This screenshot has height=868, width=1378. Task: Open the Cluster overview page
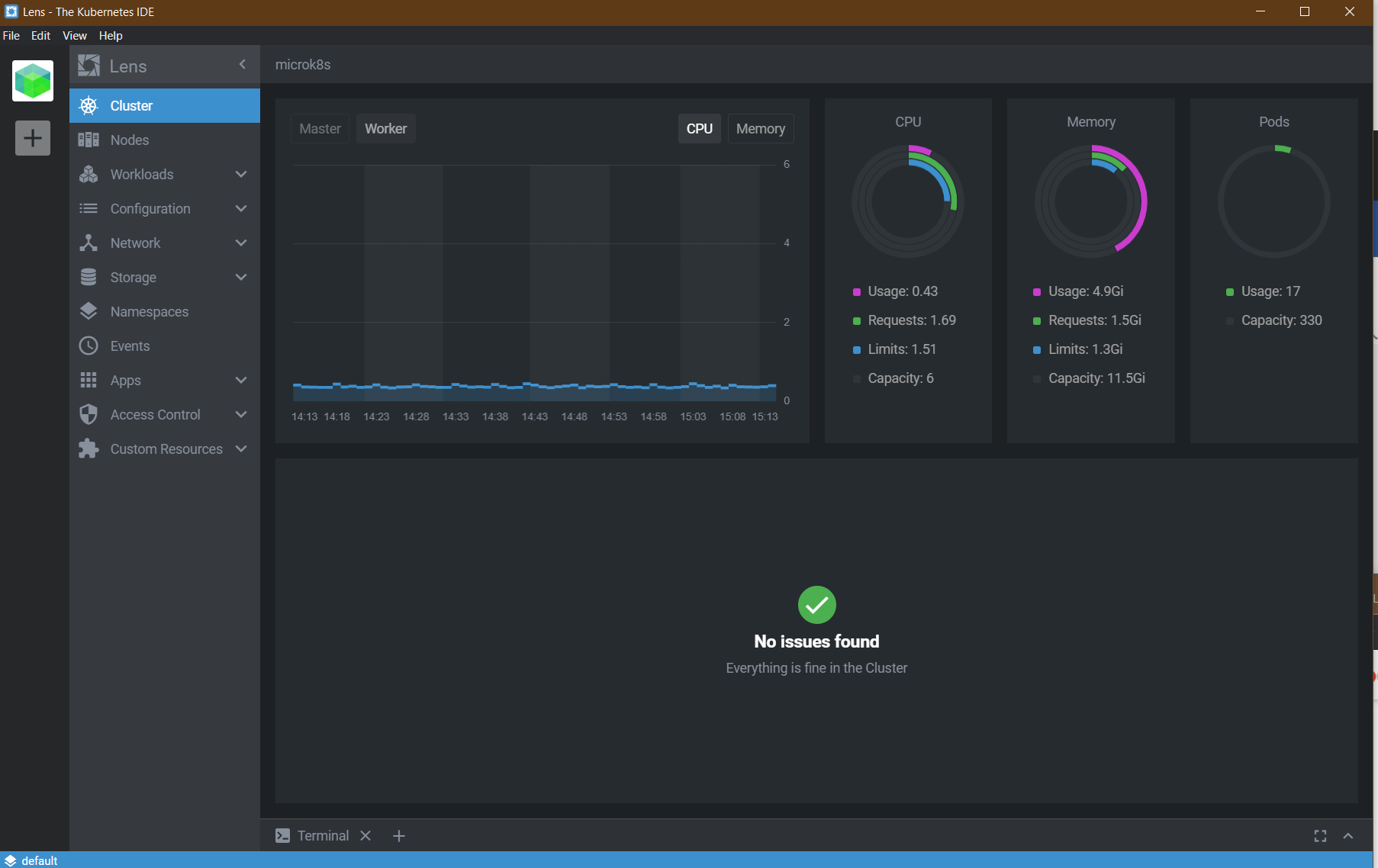pos(165,105)
